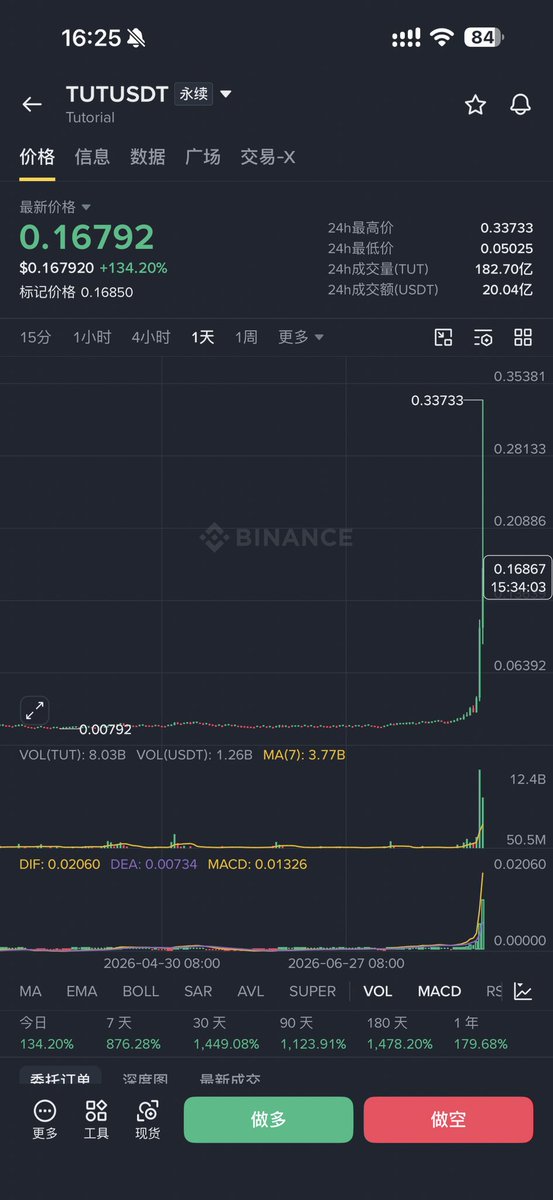Expand chart to fullscreen
This screenshot has width=553, height=1200.
click(34, 711)
